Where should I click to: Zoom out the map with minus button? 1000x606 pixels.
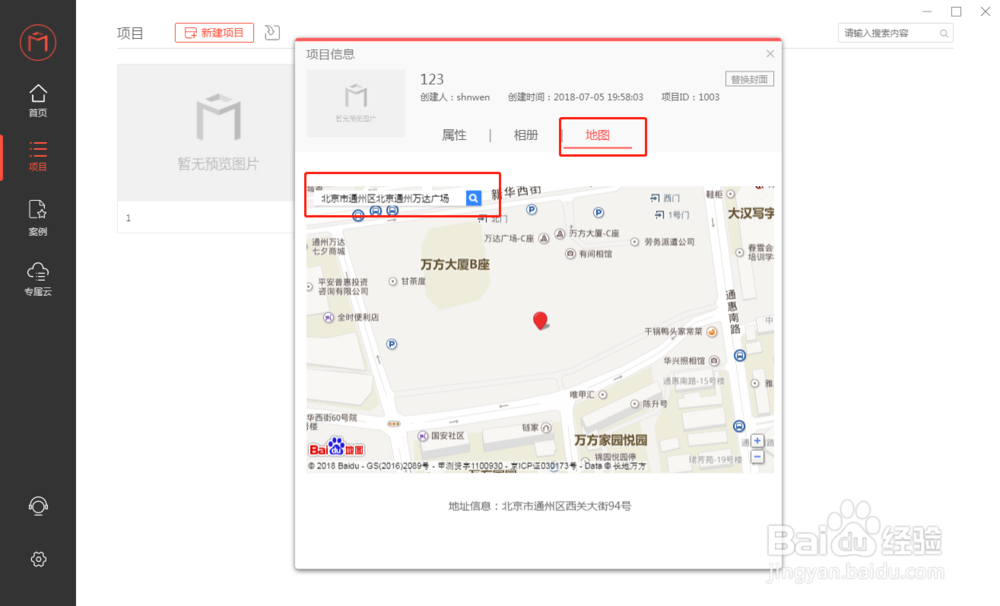[757, 457]
